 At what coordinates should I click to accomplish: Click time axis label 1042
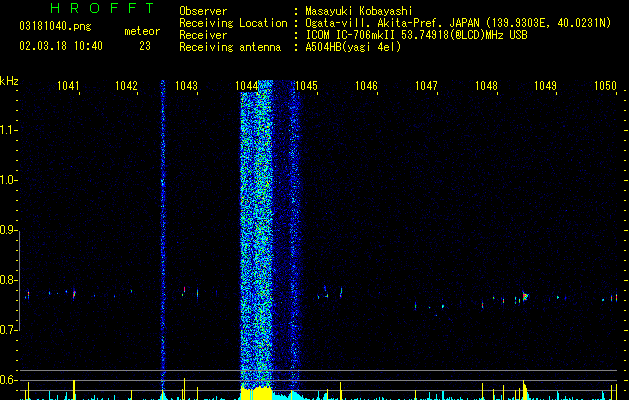(126, 86)
